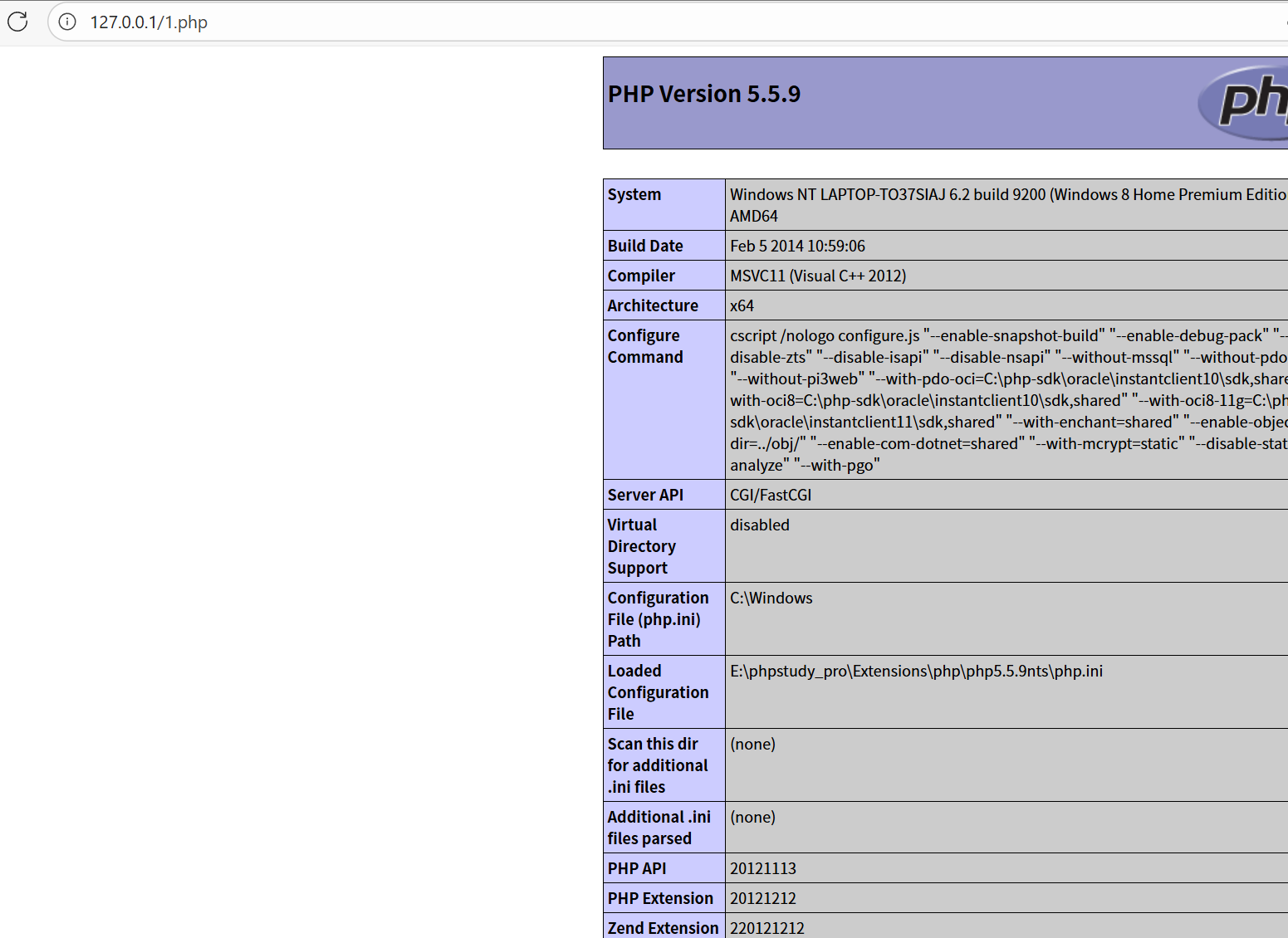
Task: Select the value 'C:\Windows'
Action: (x=771, y=598)
